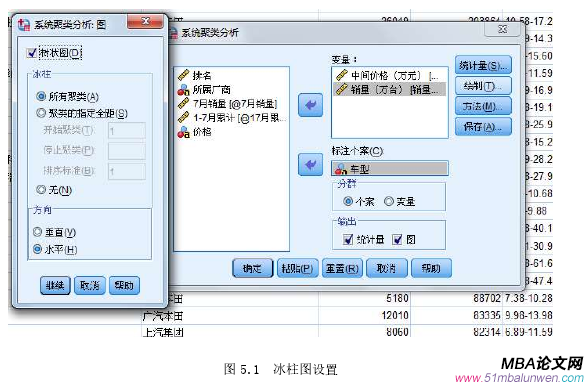Click the 确定 button in main dialog
The height and width of the screenshot is (384, 586).
[253, 268]
